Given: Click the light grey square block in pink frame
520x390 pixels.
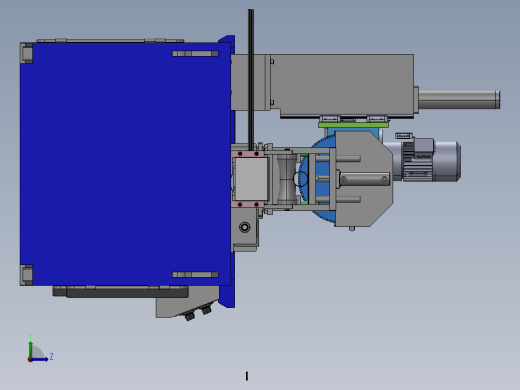Looking at the screenshot, I should 251,179.
